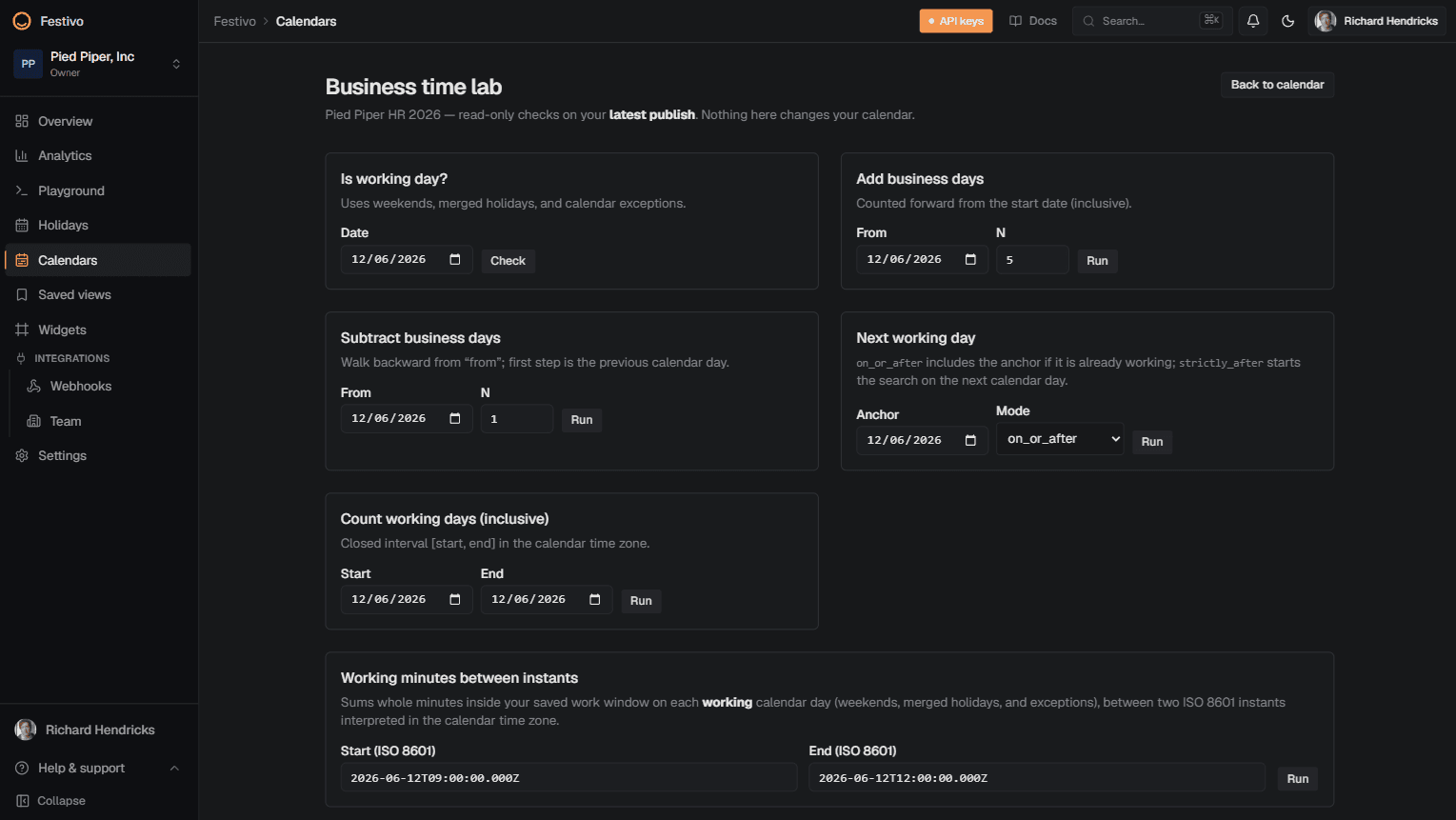This screenshot has height=820, width=1456.
Task: Click the Analytics chart icon
Action: pos(22,155)
